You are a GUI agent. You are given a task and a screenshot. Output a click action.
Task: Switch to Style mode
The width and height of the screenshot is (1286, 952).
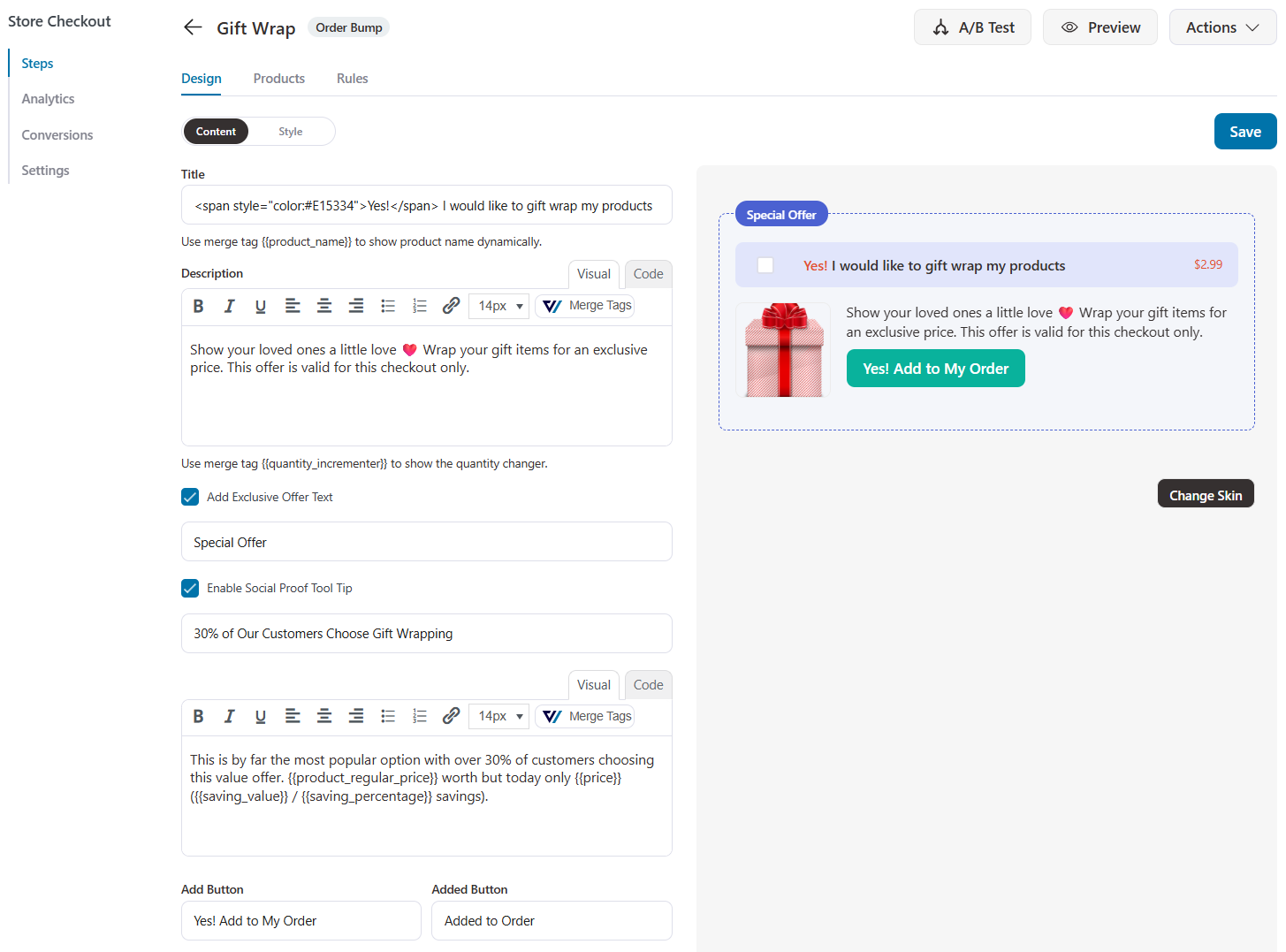291,132
